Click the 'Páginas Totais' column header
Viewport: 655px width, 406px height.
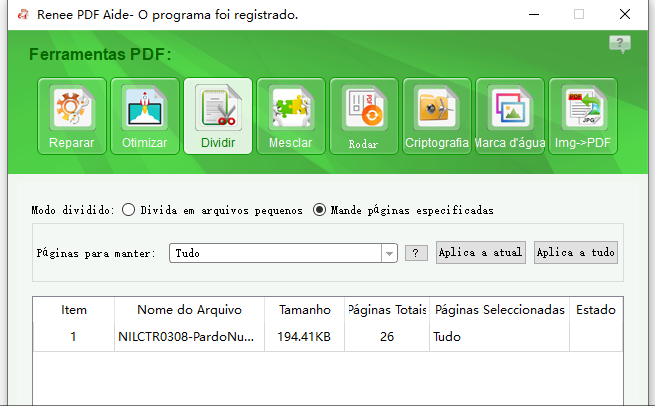click(x=387, y=310)
